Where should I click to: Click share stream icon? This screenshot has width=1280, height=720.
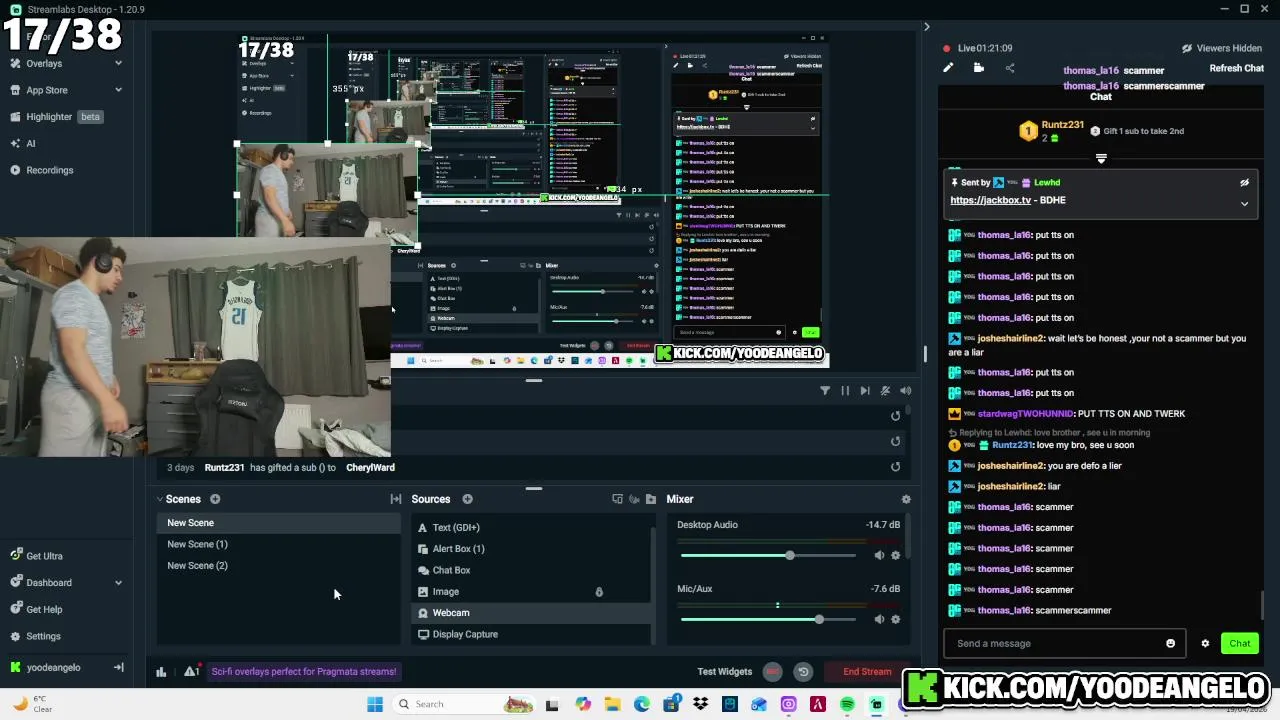pyautogui.click(x=1009, y=68)
